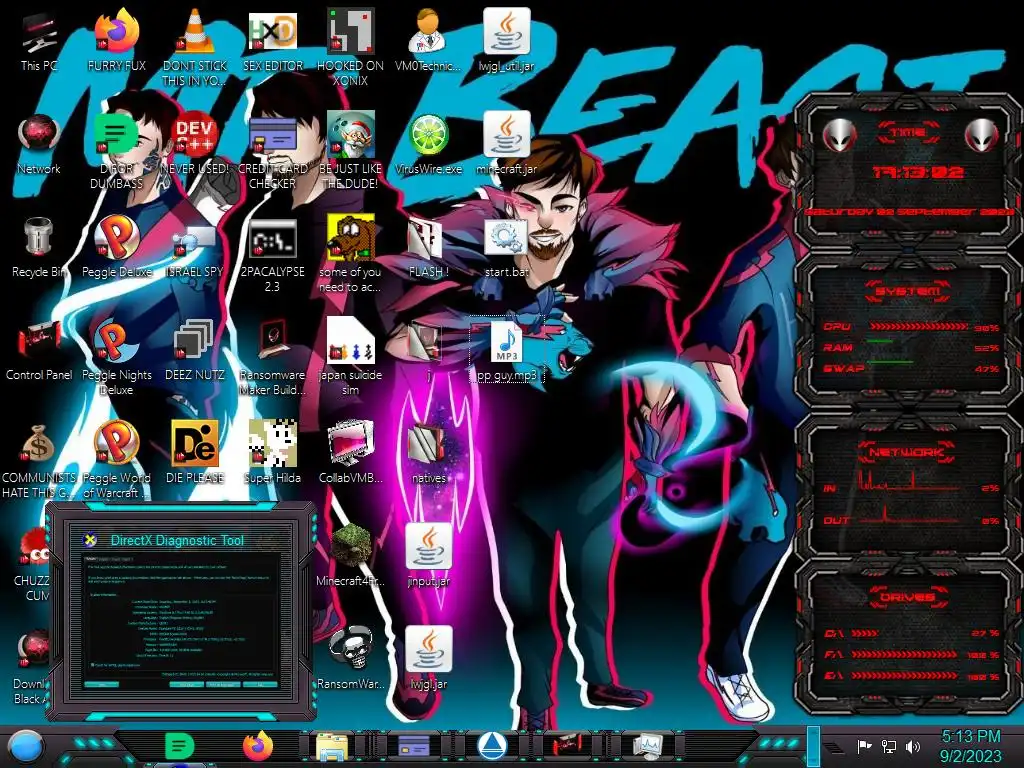Open Firefox from the taskbar

258,746
